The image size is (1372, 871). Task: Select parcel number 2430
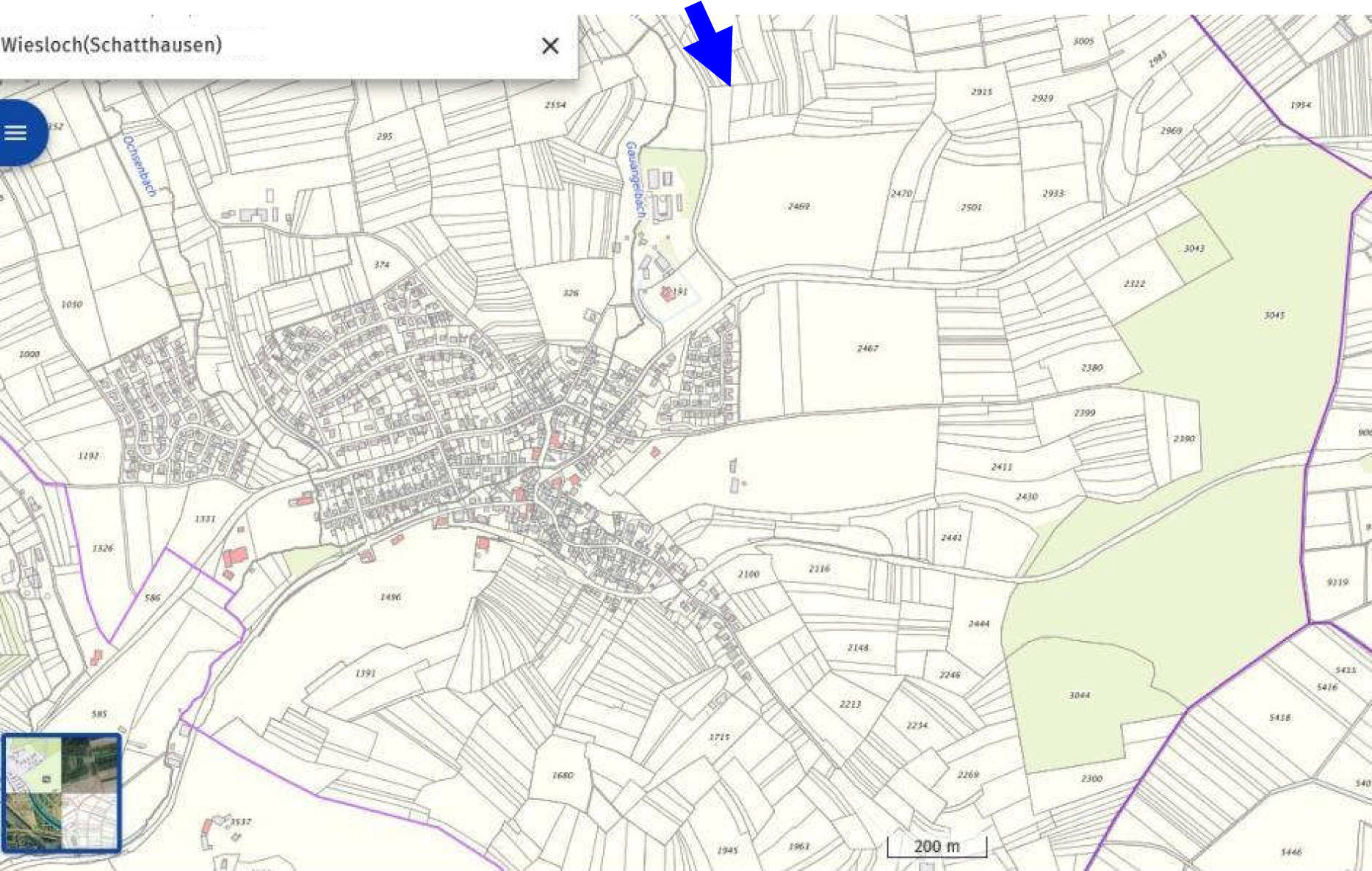[1026, 496]
